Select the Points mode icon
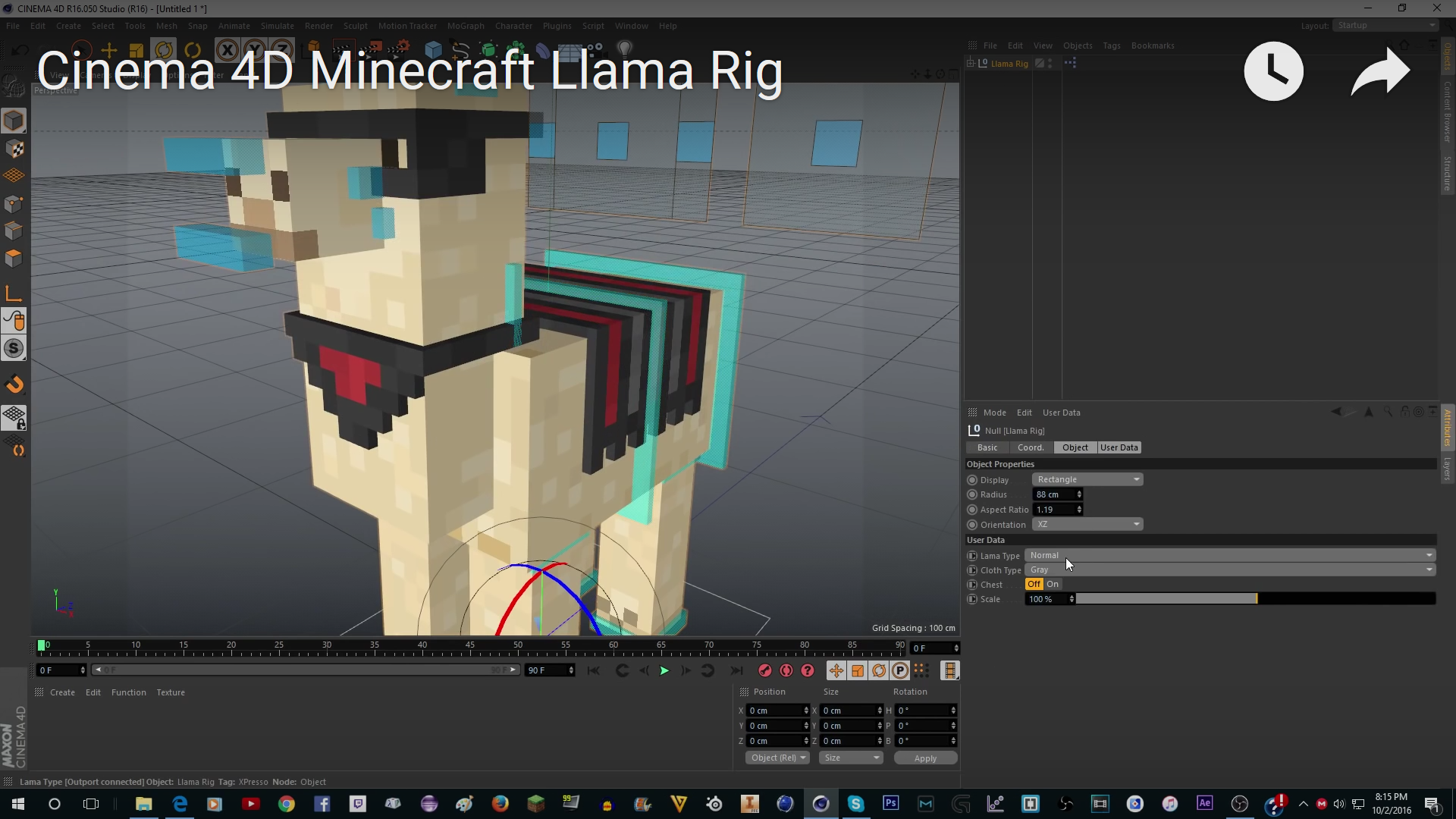 (14, 203)
